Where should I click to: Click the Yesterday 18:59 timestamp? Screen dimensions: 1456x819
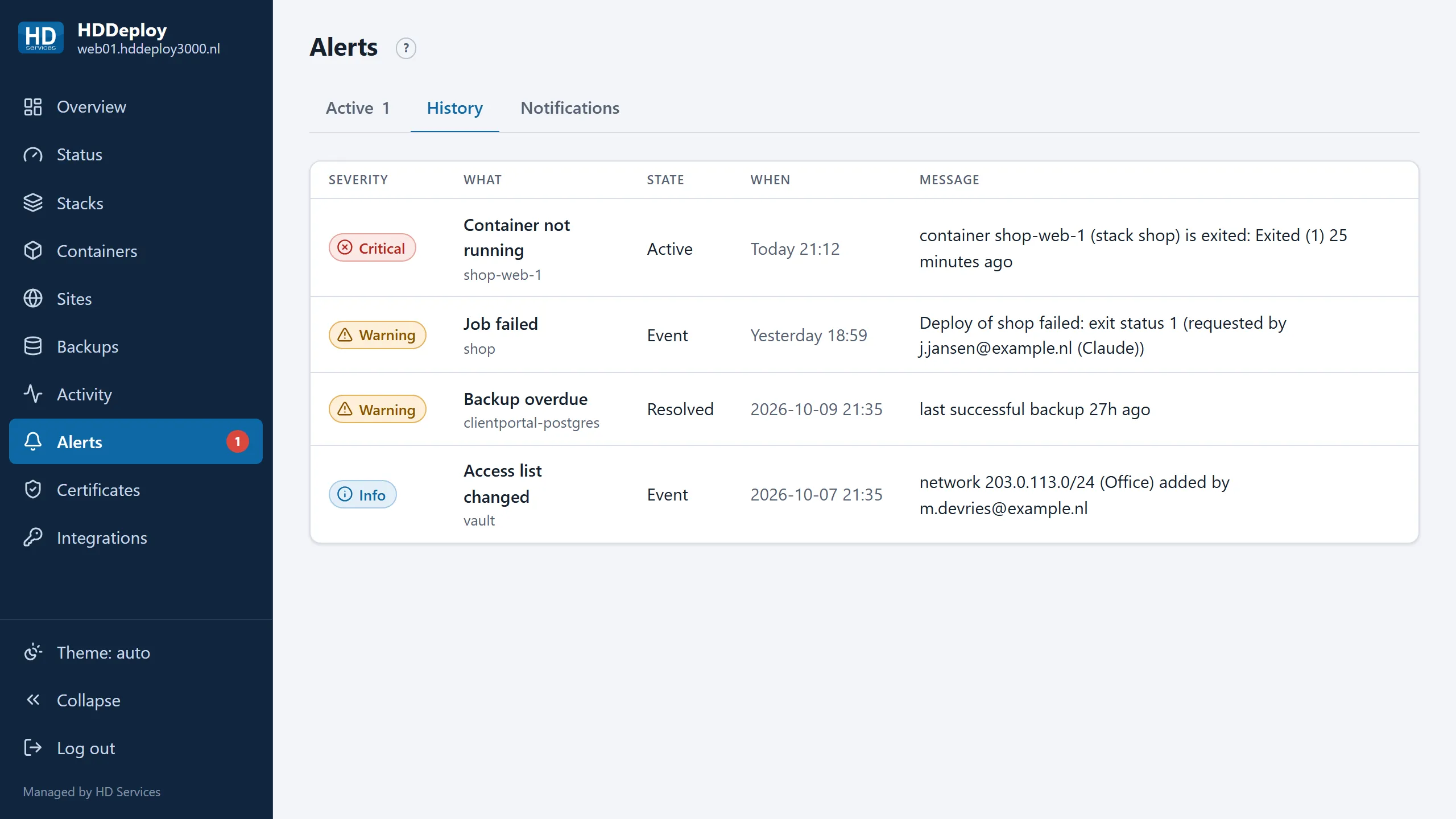808,335
